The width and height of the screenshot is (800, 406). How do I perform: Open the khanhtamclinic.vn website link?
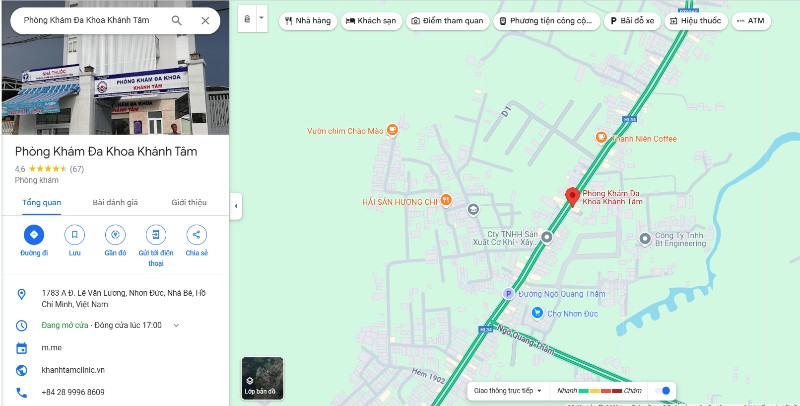73,370
